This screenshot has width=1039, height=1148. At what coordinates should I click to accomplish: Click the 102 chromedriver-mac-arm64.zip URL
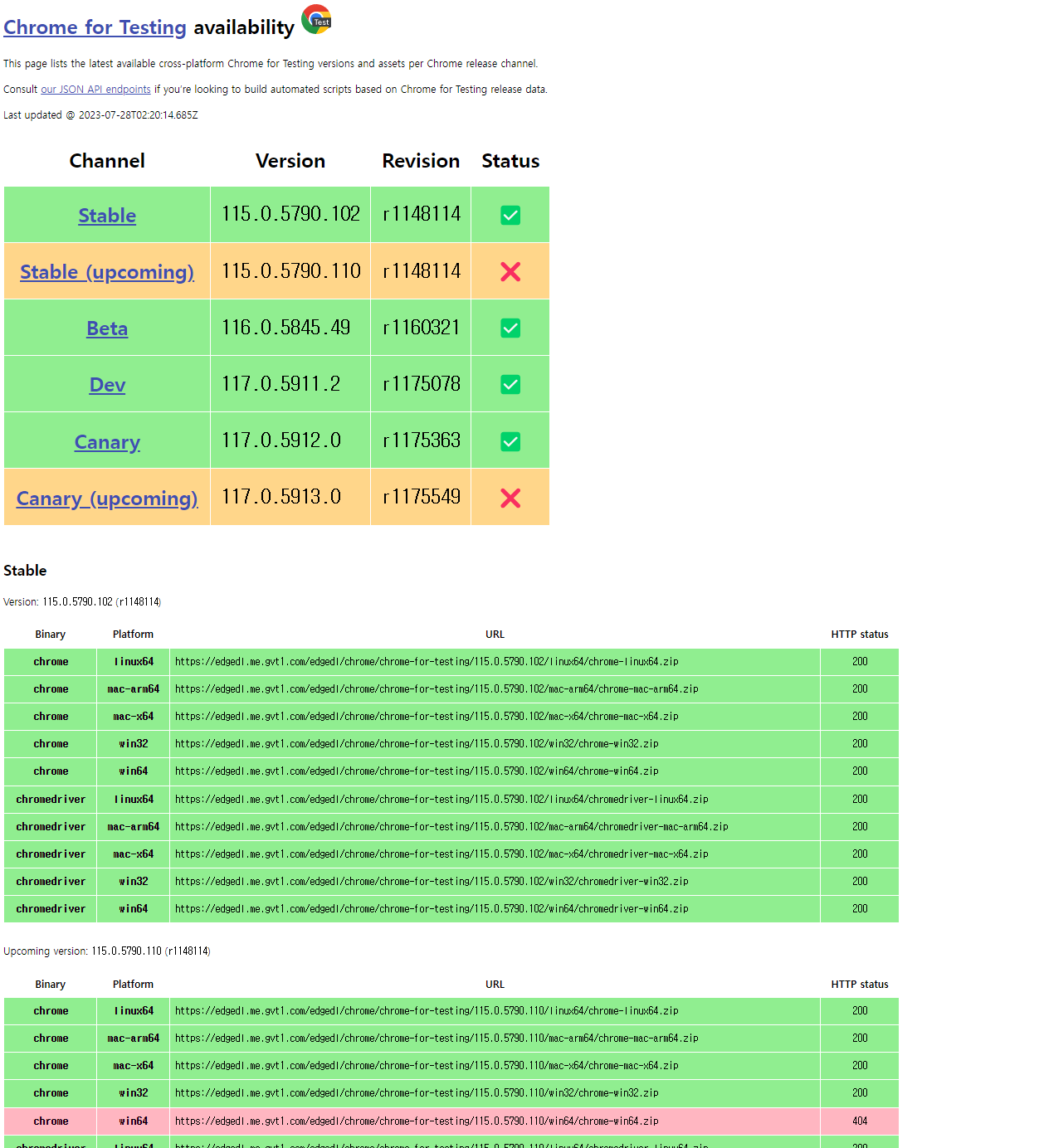pos(451,827)
